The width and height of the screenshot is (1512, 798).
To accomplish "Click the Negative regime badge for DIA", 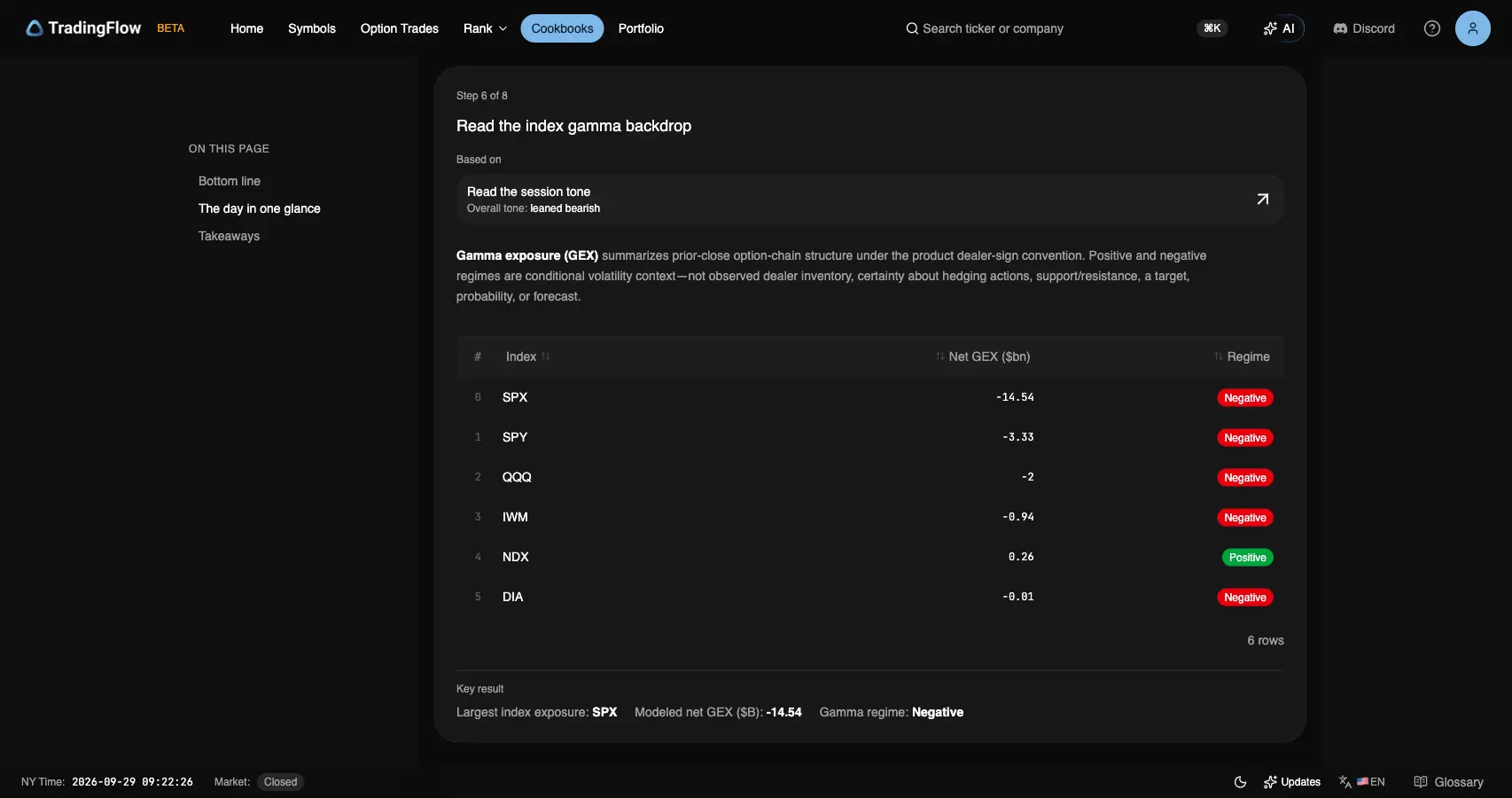I will 1245,598.
